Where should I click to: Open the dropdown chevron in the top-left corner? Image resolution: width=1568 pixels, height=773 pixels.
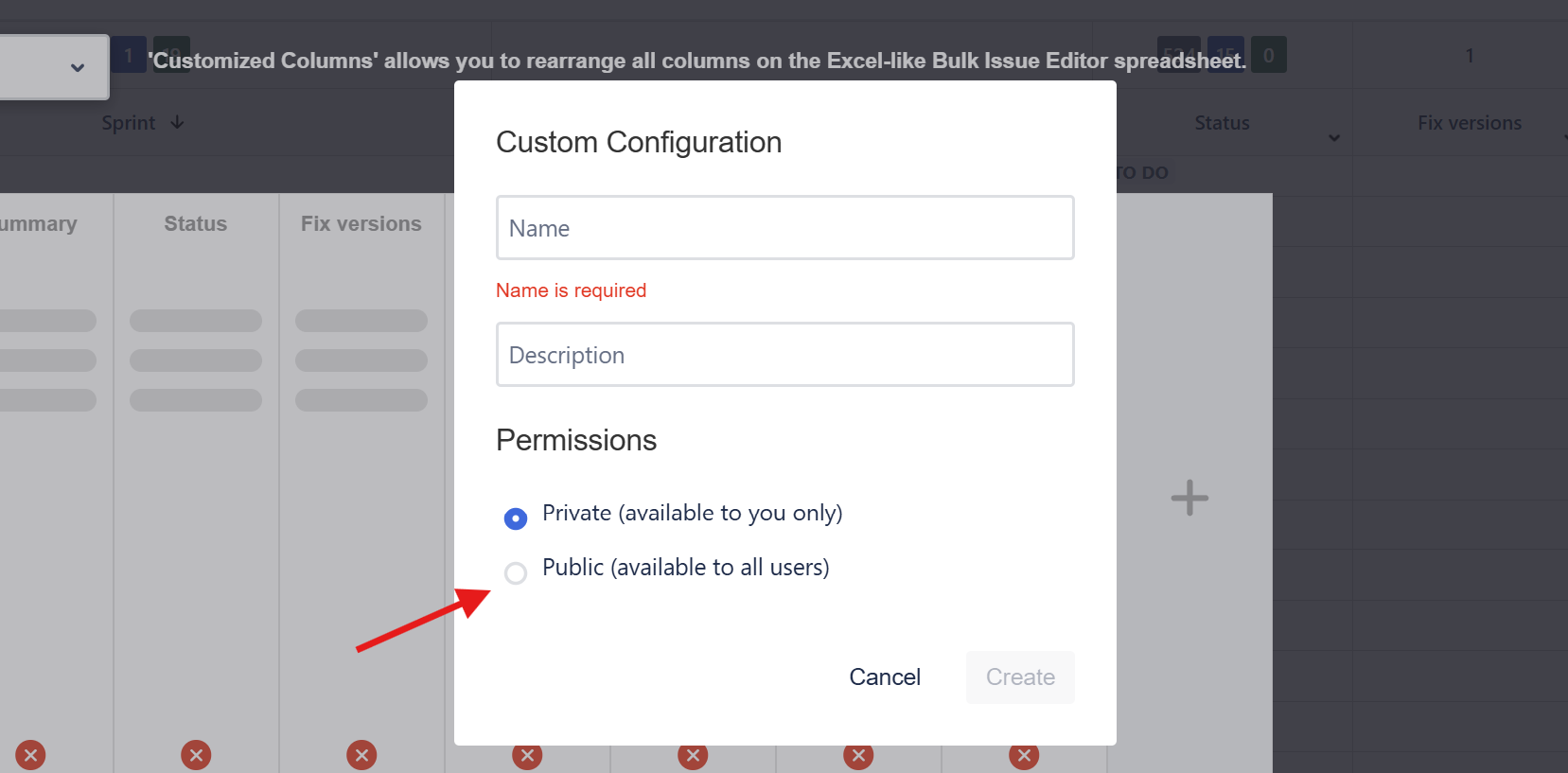click(78, 67)
